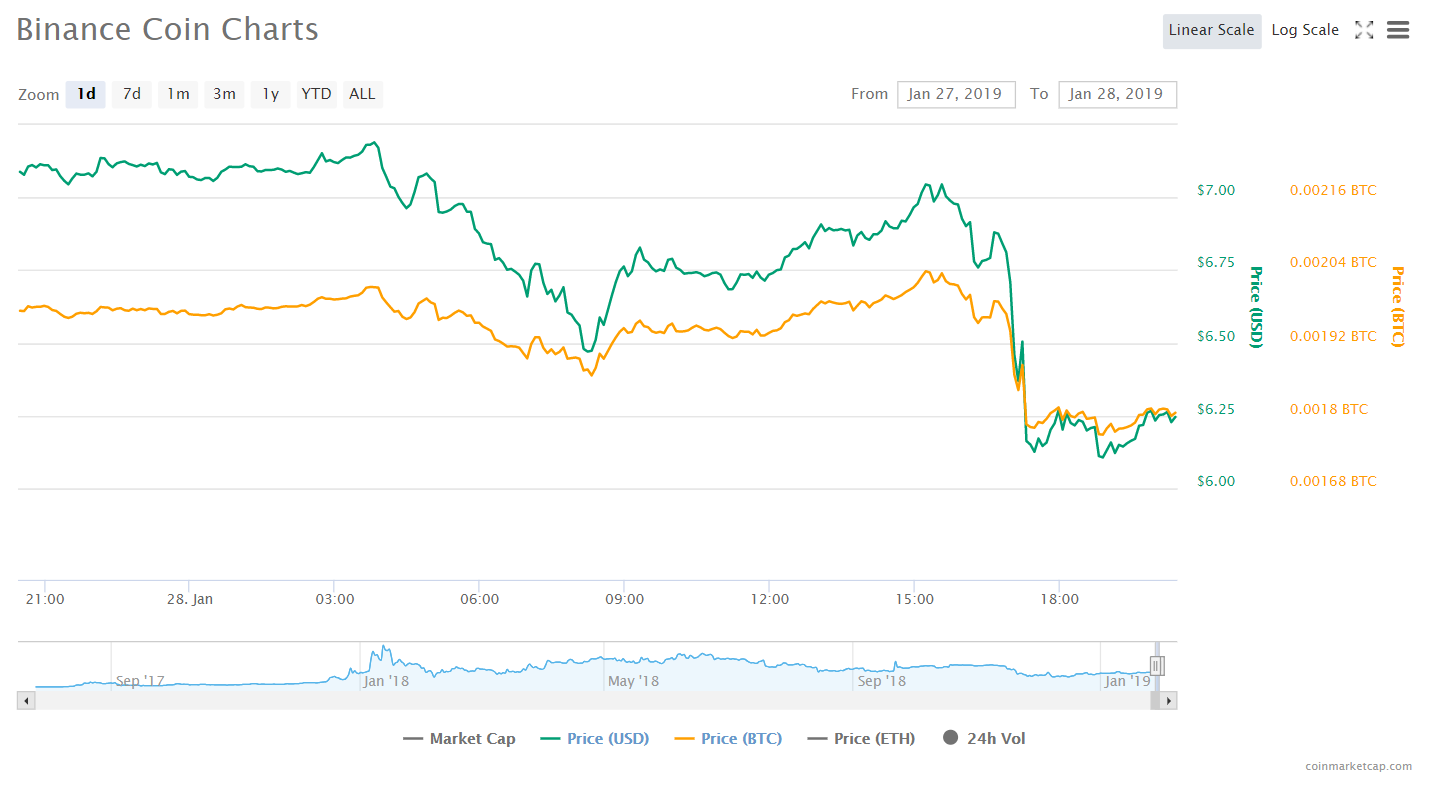Hide the Price (USD) series
This screenshot has width=1446, height=790.
tap(595, 739)
